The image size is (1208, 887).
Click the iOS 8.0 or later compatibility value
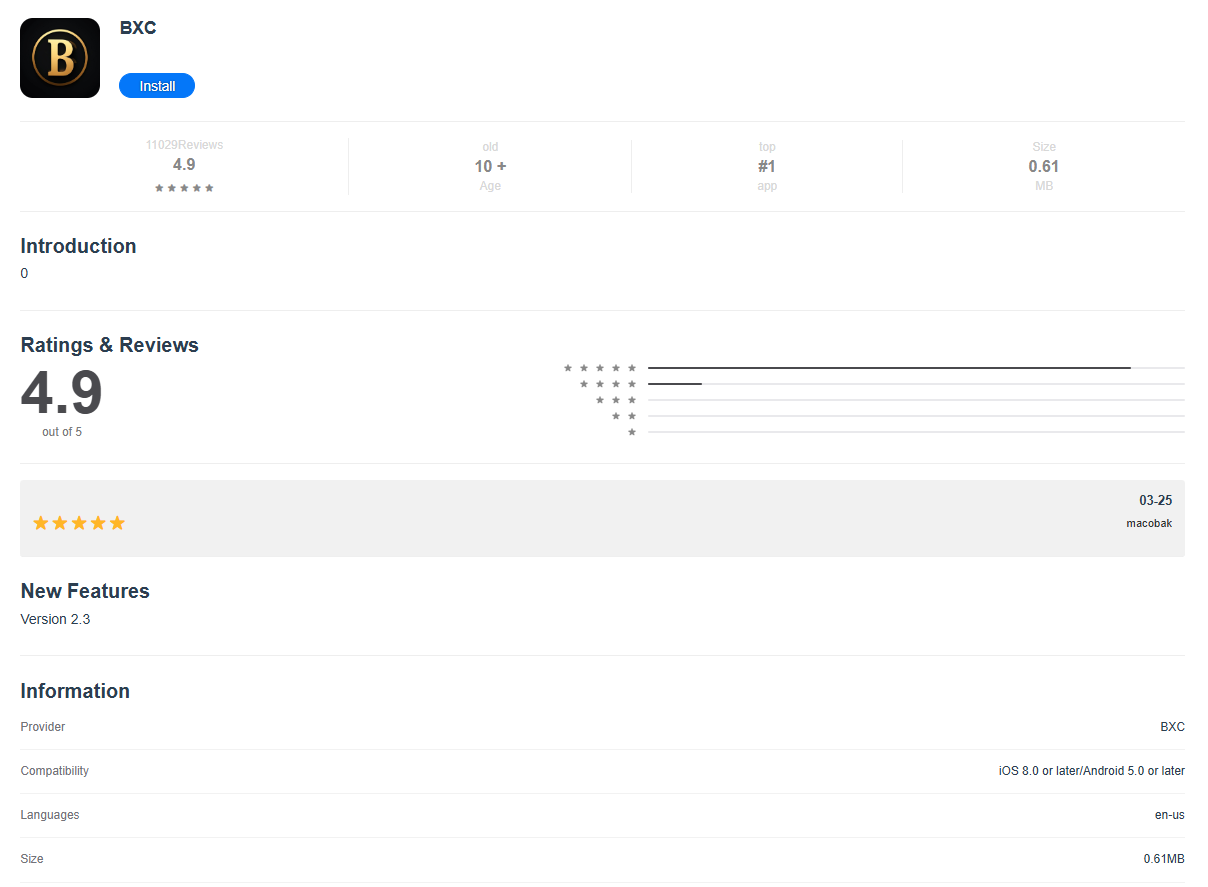point(1092,771)
